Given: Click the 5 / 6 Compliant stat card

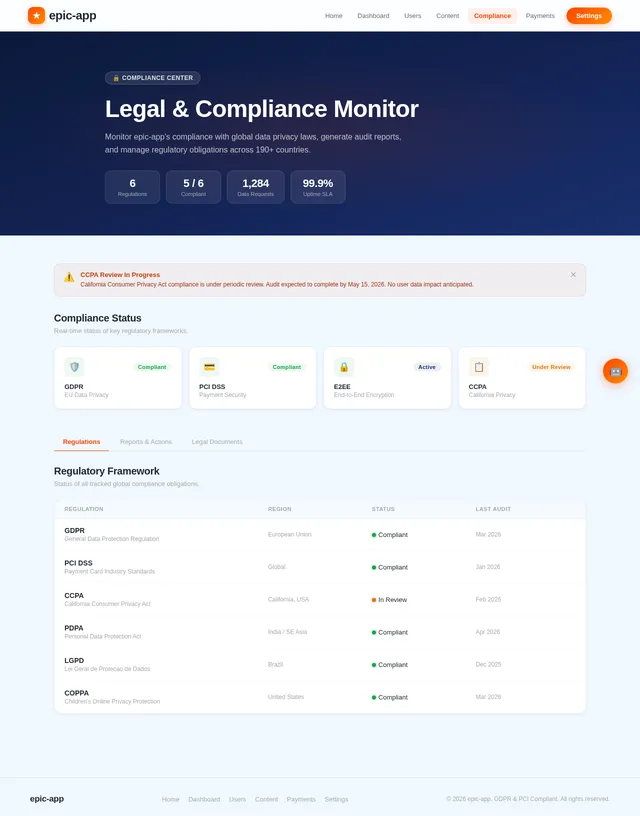Looking at the screenshot, I should (x=194, y=187).
